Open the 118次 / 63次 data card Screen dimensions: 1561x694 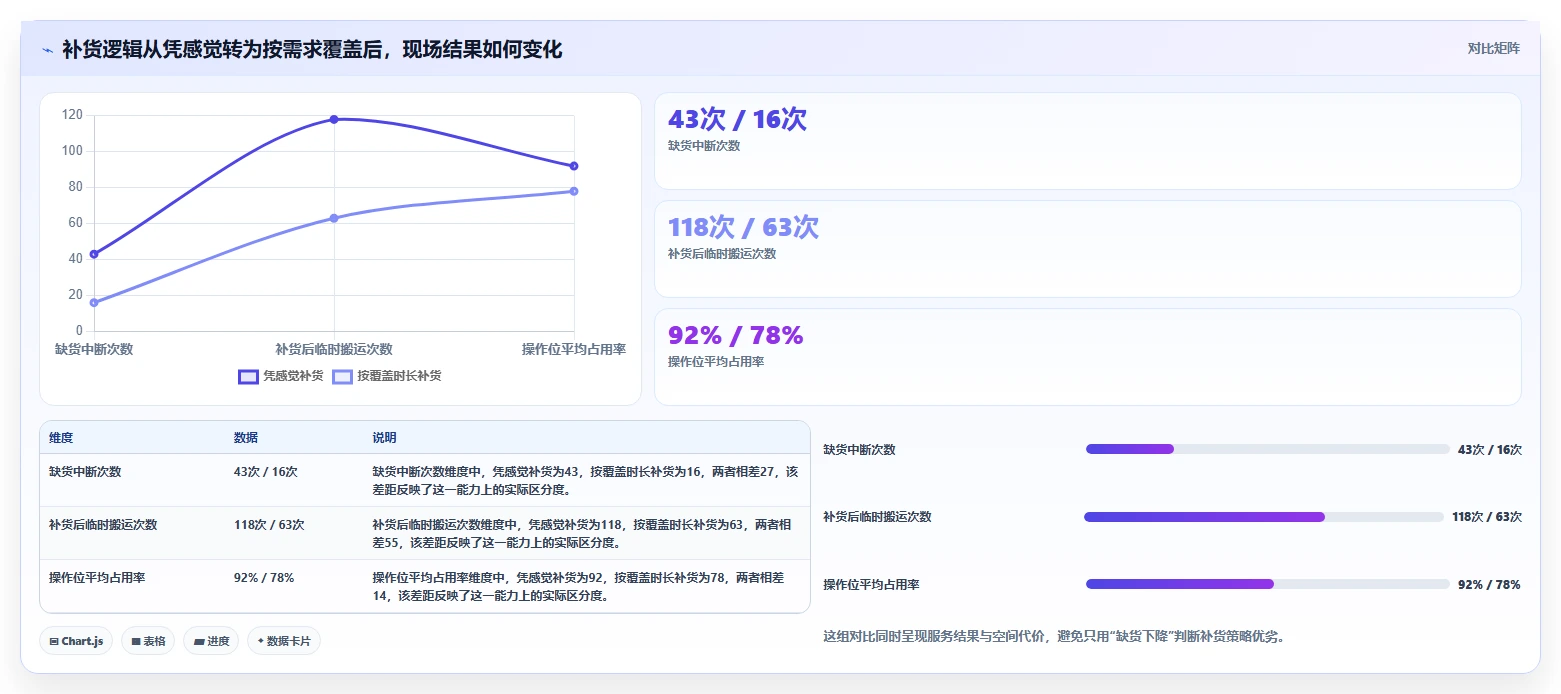(x=1087, y=249)
